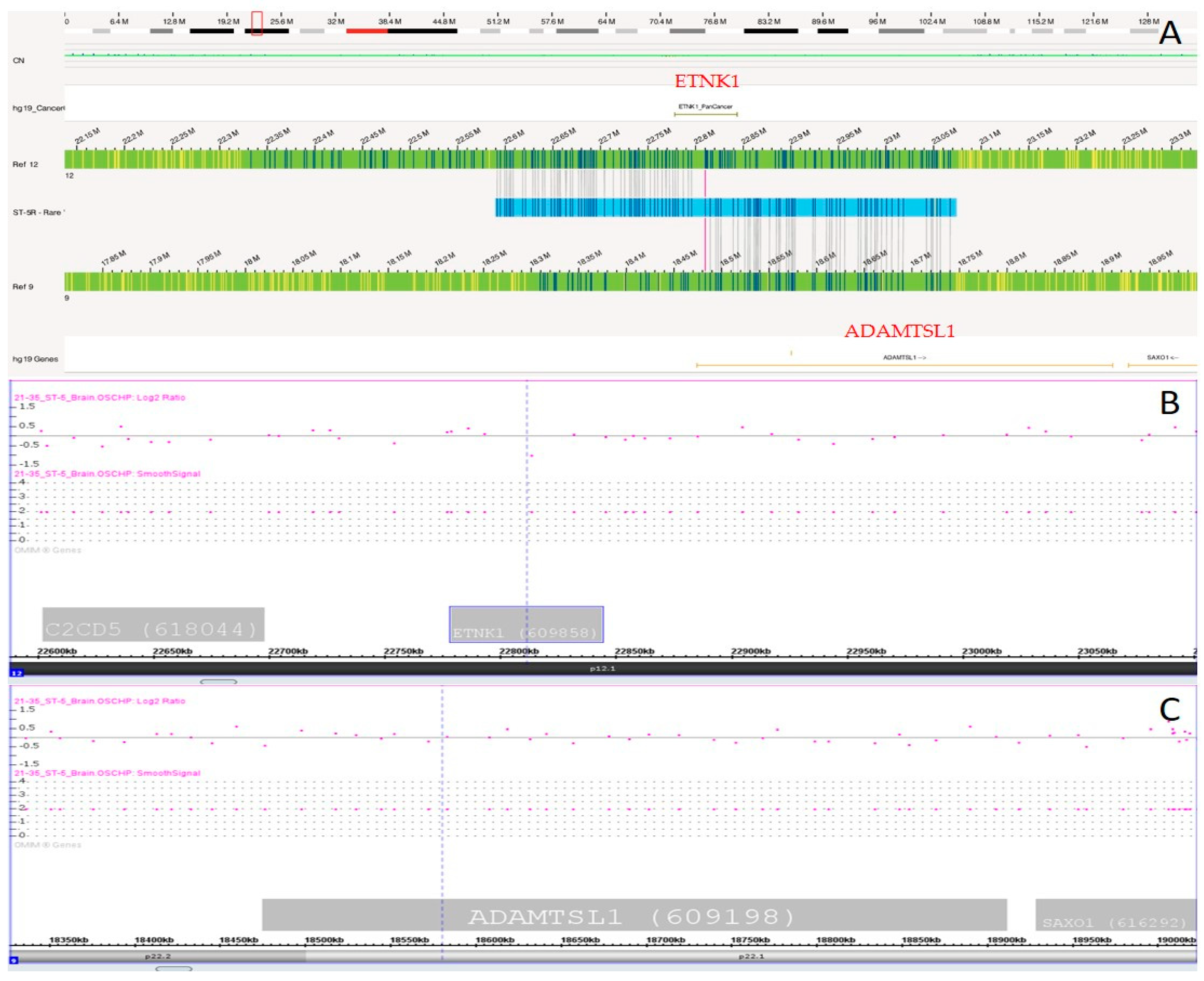Select the Log2 Ratio track label in panel B

[99, 397]
